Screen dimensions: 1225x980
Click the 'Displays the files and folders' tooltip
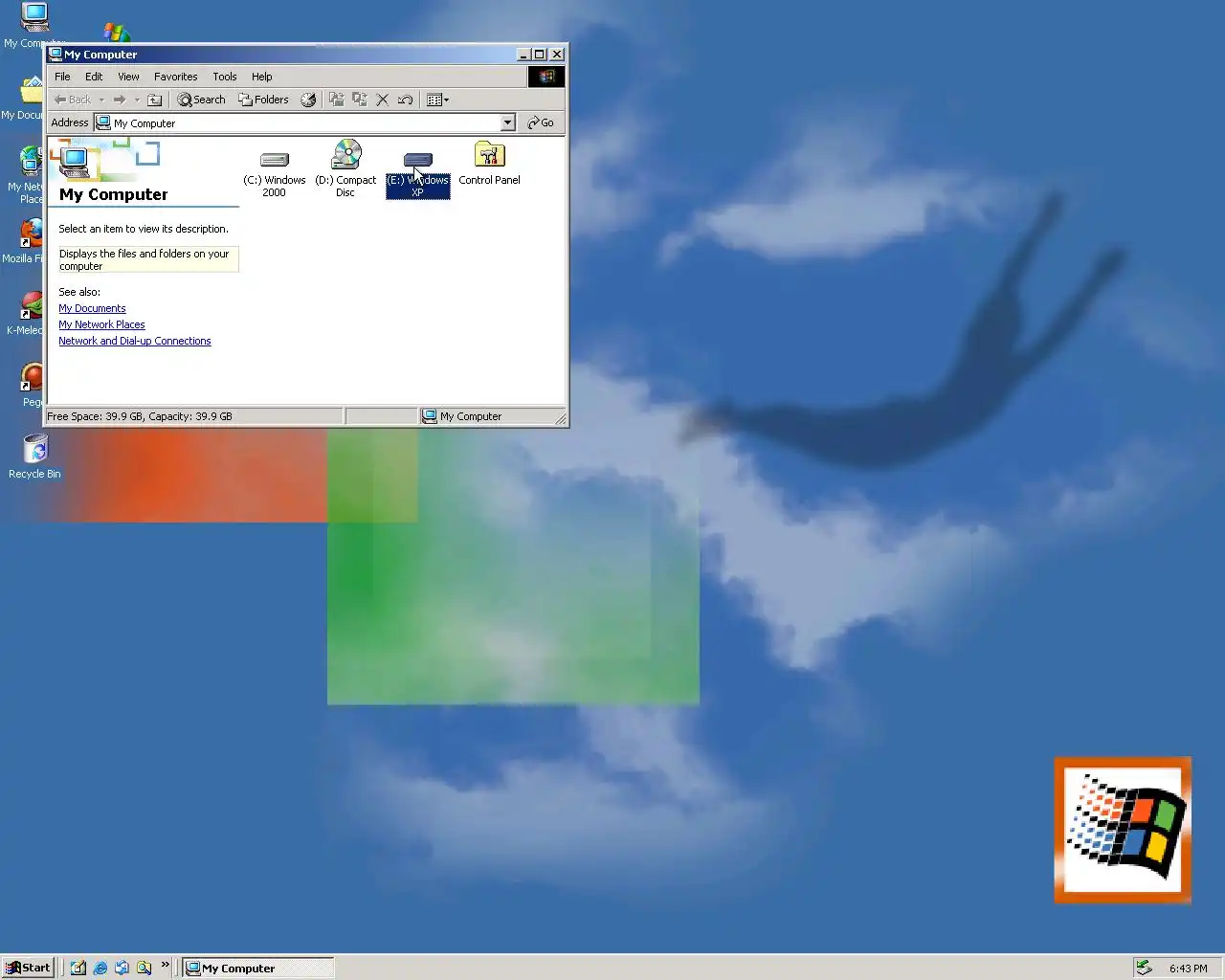coord(146,259)
